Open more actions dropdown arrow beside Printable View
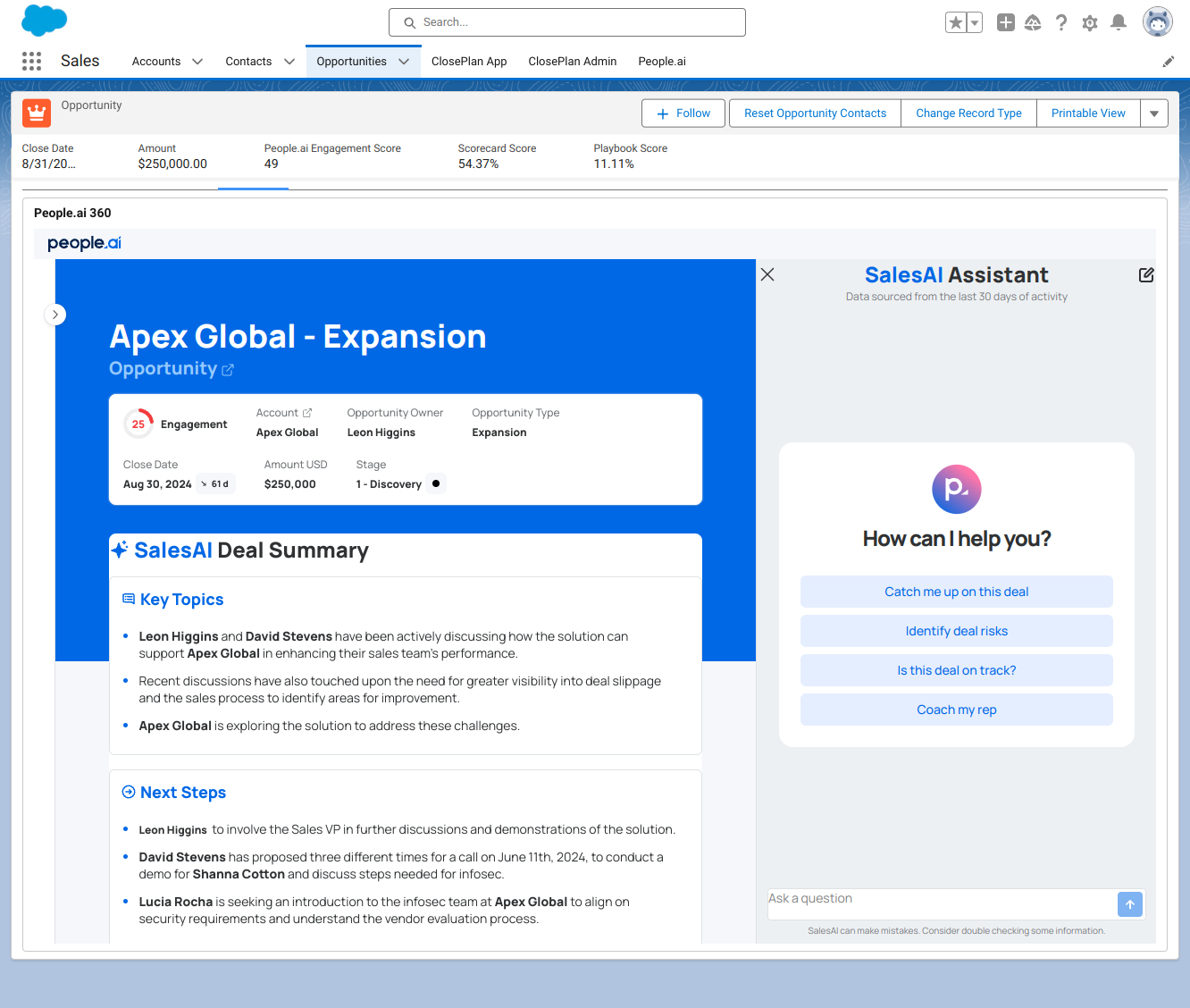The width and height of the screenshot is (1190, 1008). coord(1154,113)
